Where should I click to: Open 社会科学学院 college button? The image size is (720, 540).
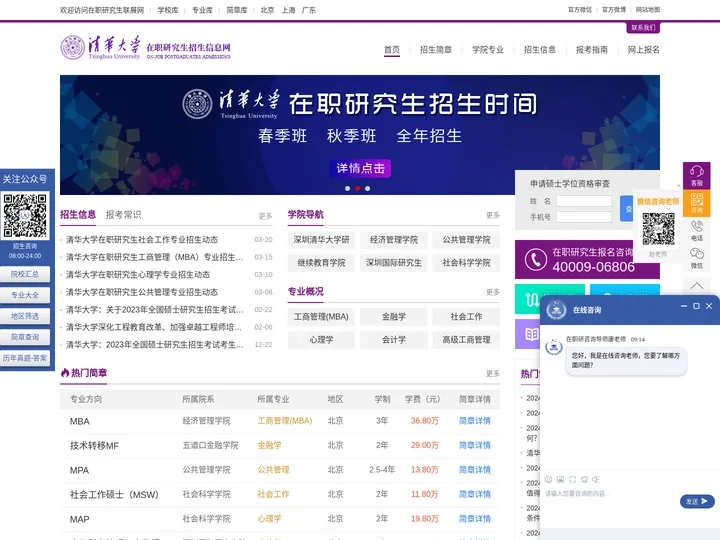coord(466,263)
